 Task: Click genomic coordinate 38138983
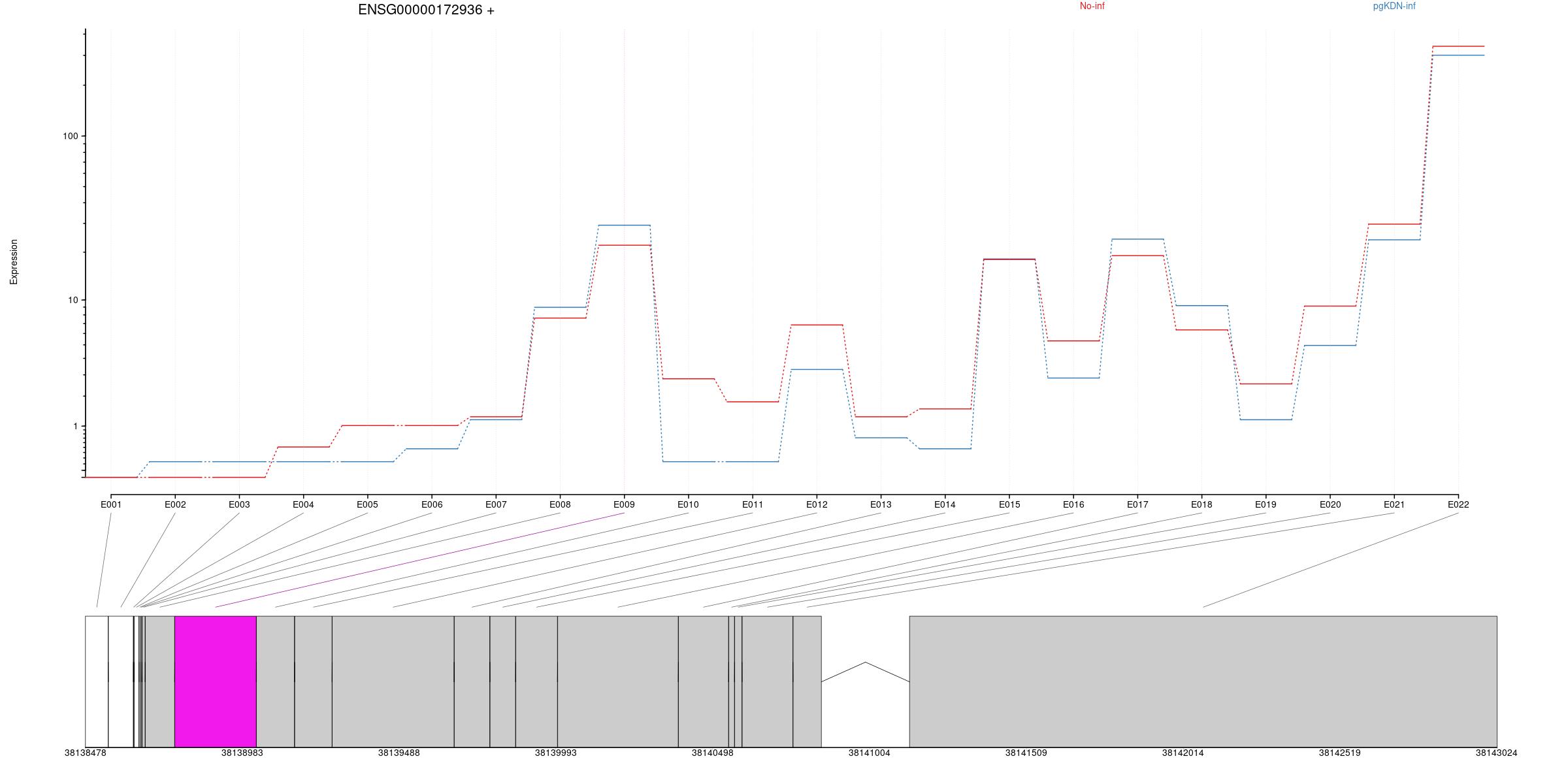tap(242, 753)
